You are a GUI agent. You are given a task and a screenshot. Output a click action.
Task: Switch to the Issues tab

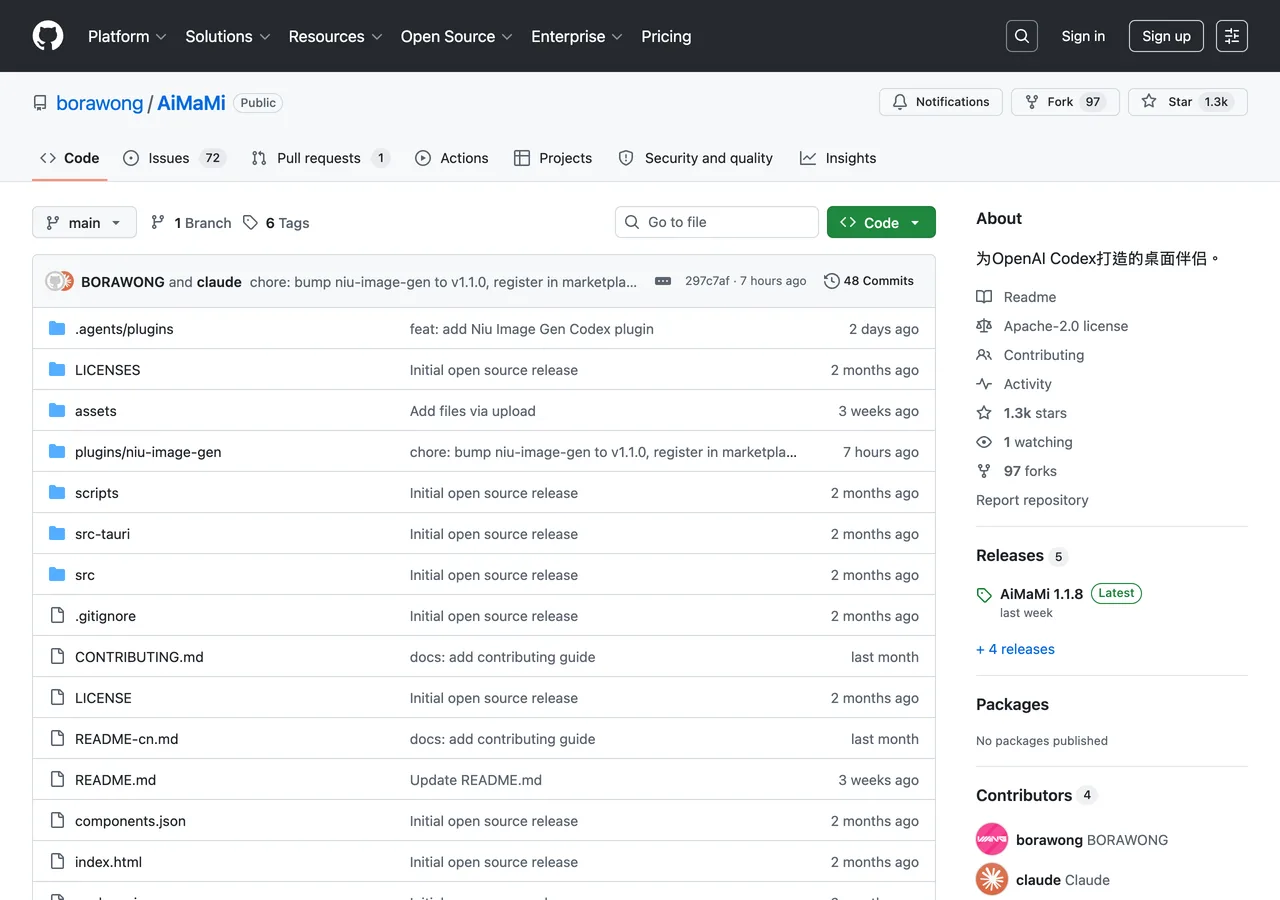[174, 158]
